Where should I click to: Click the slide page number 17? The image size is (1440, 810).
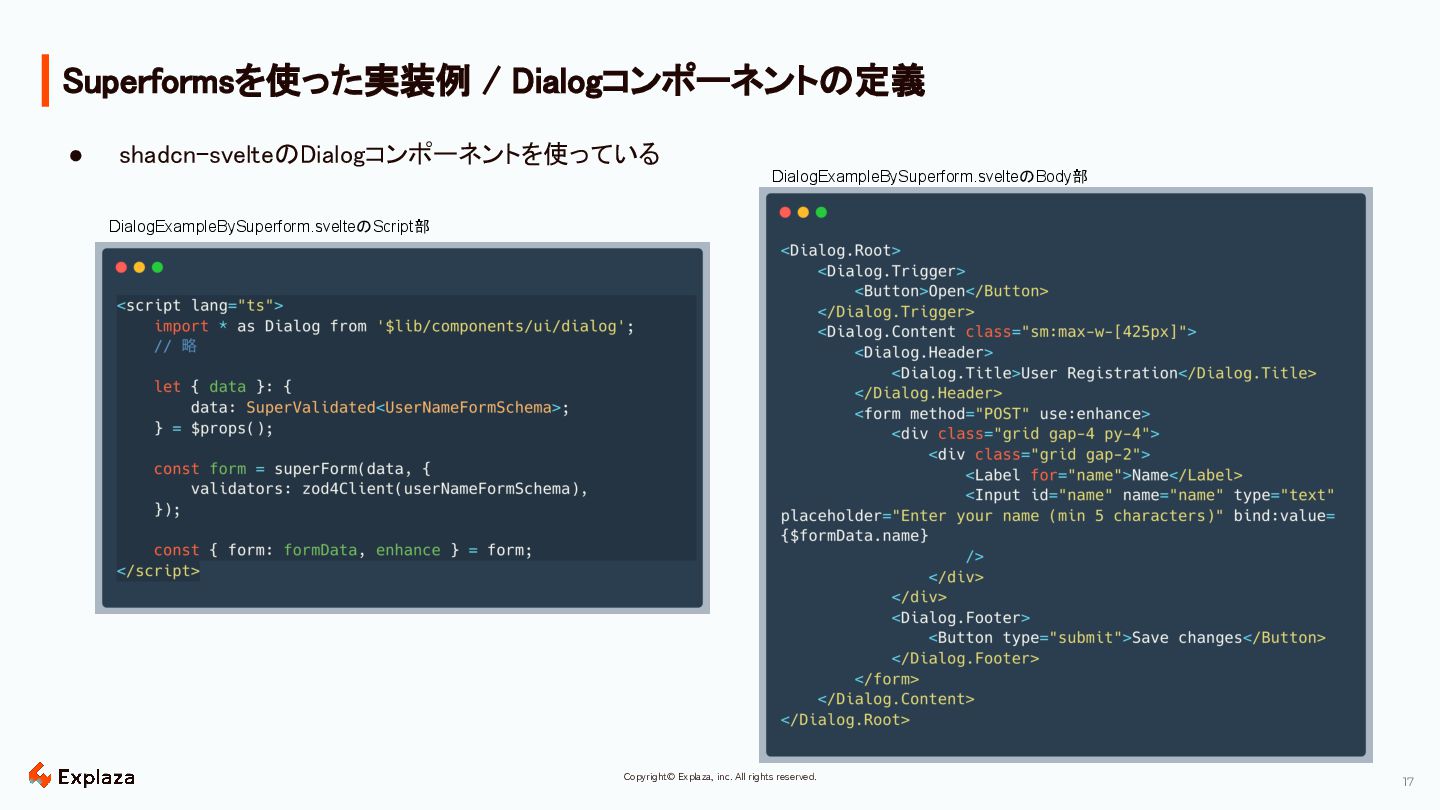tap(1408, 781)
